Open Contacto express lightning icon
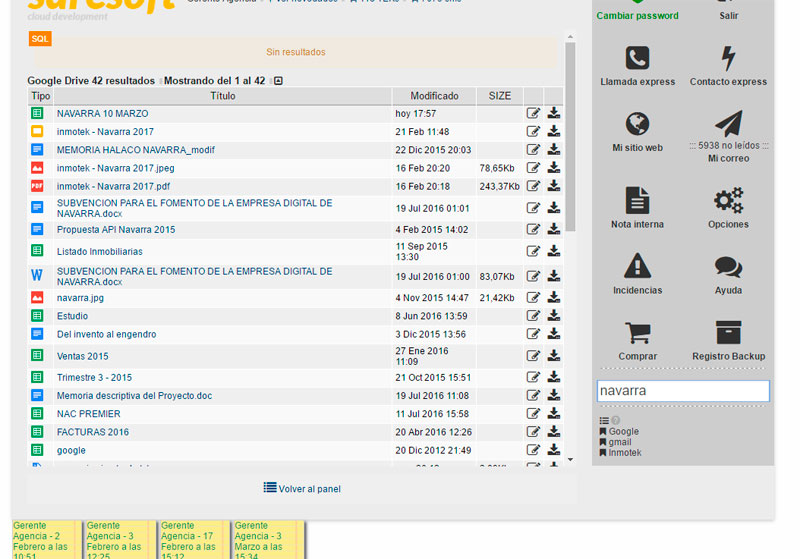This screenshot has width=800, height=559. (728, 58)
